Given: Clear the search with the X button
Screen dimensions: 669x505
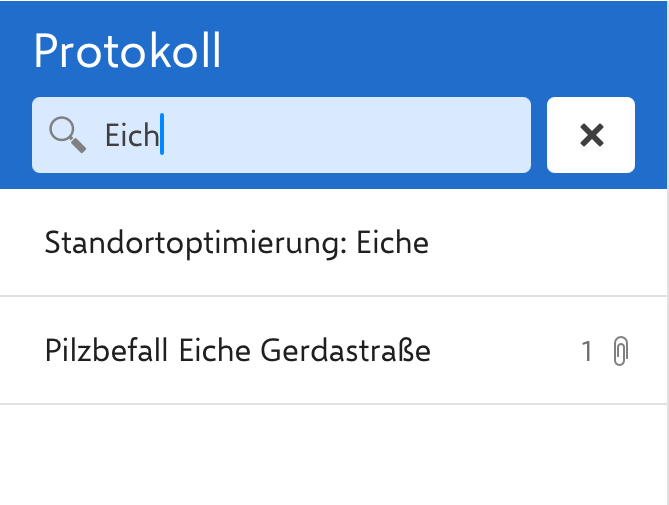Looking at the screenshot, I should tap(591, 135).
